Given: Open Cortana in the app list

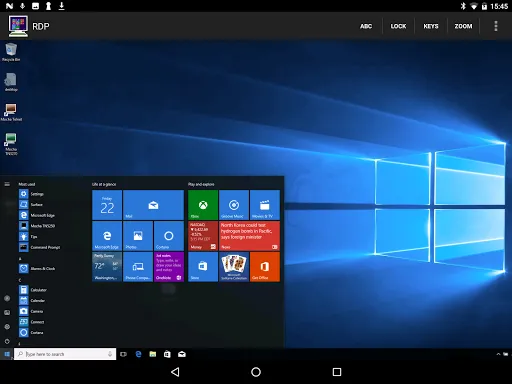Looking at the screenshot, I should [x=31, y=333].
